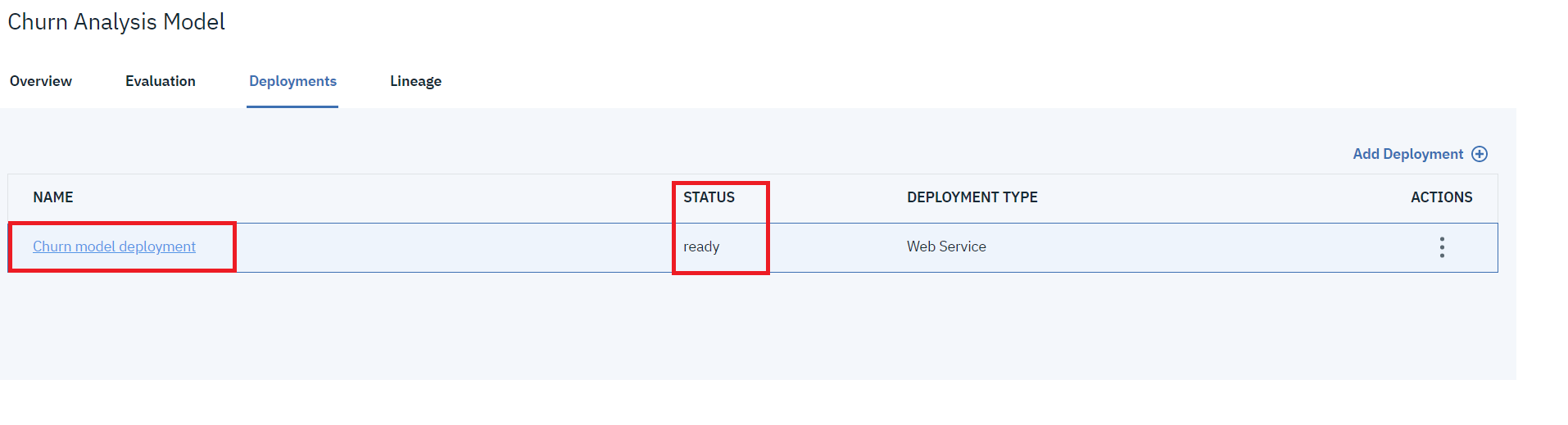This screenshot has height=425, width=1568.
Task: Click the plus circle icon beside Add Deployment
Action: click(x=1480, y=154)
